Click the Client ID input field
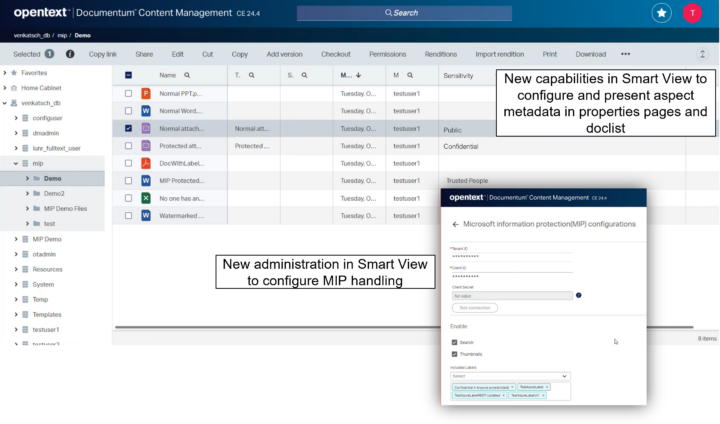720x424 pixels. coord(512,276)
